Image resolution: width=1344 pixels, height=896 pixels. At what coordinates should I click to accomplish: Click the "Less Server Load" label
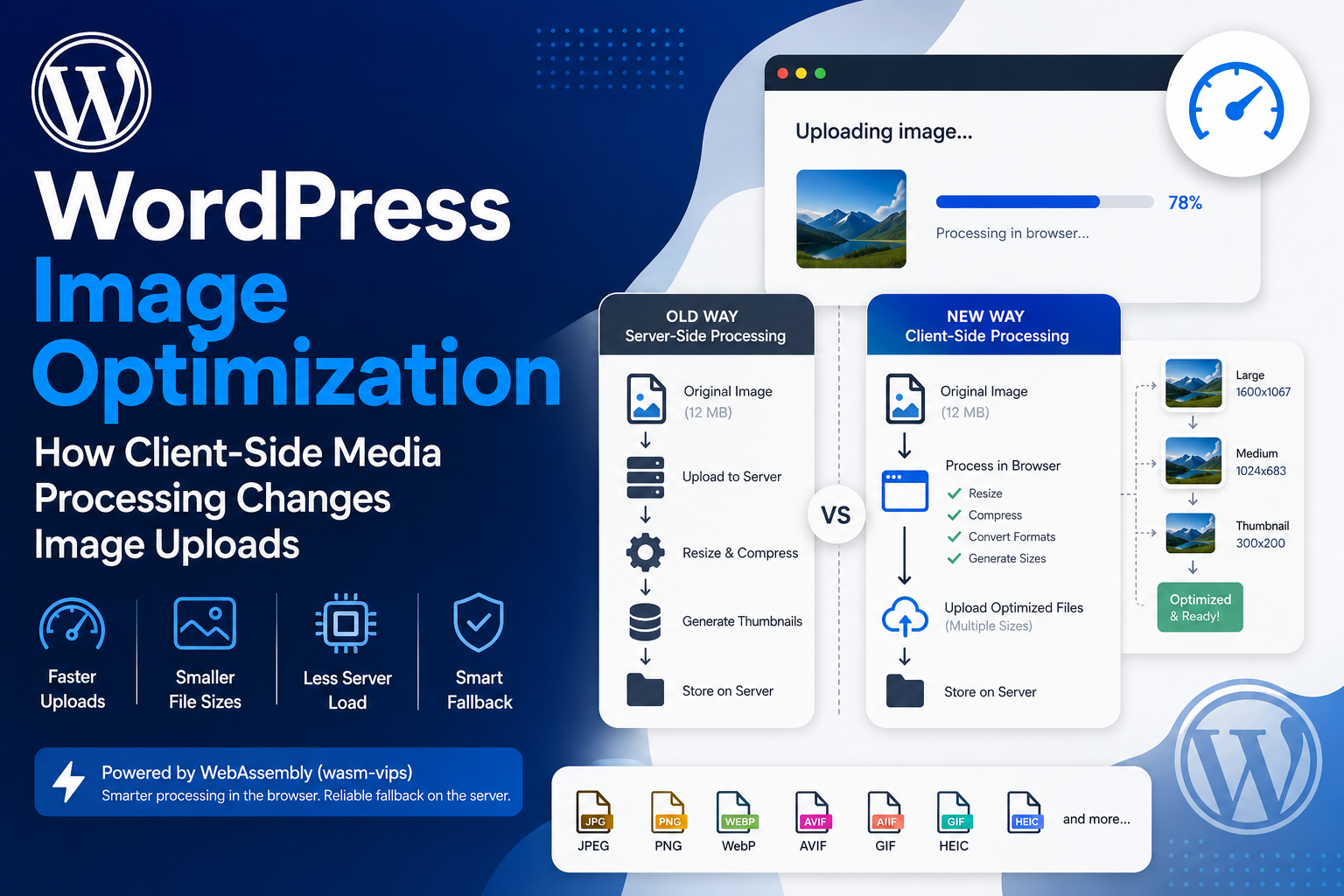347,690
